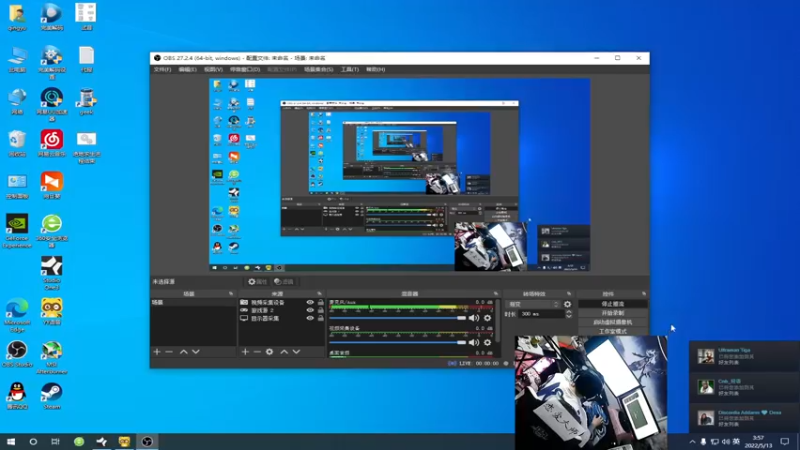Viewport: 800px width, 450px height.
Task: Click Studio Mode button
Action: (x=613, y=331)
